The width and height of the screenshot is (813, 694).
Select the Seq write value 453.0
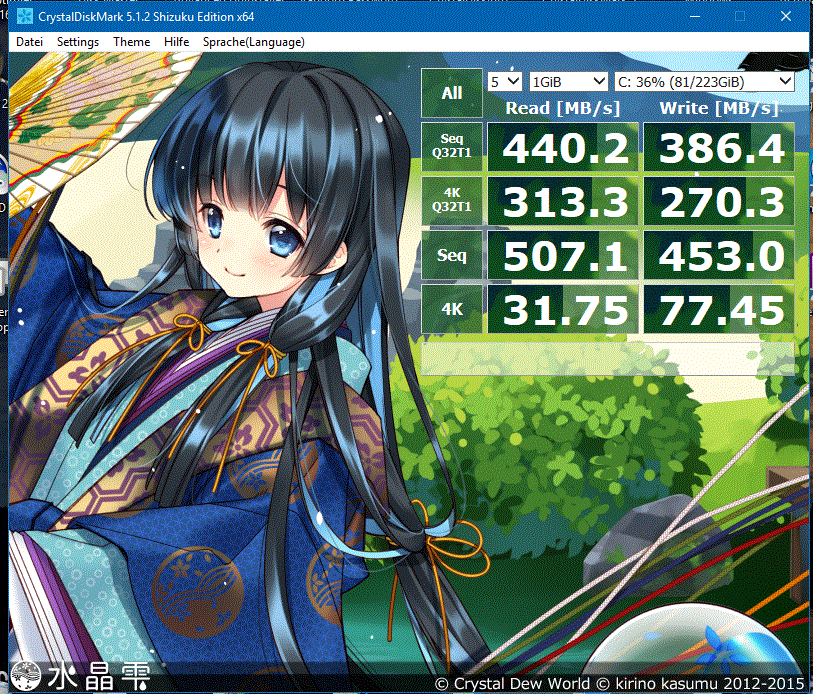[x=719, y=255]
